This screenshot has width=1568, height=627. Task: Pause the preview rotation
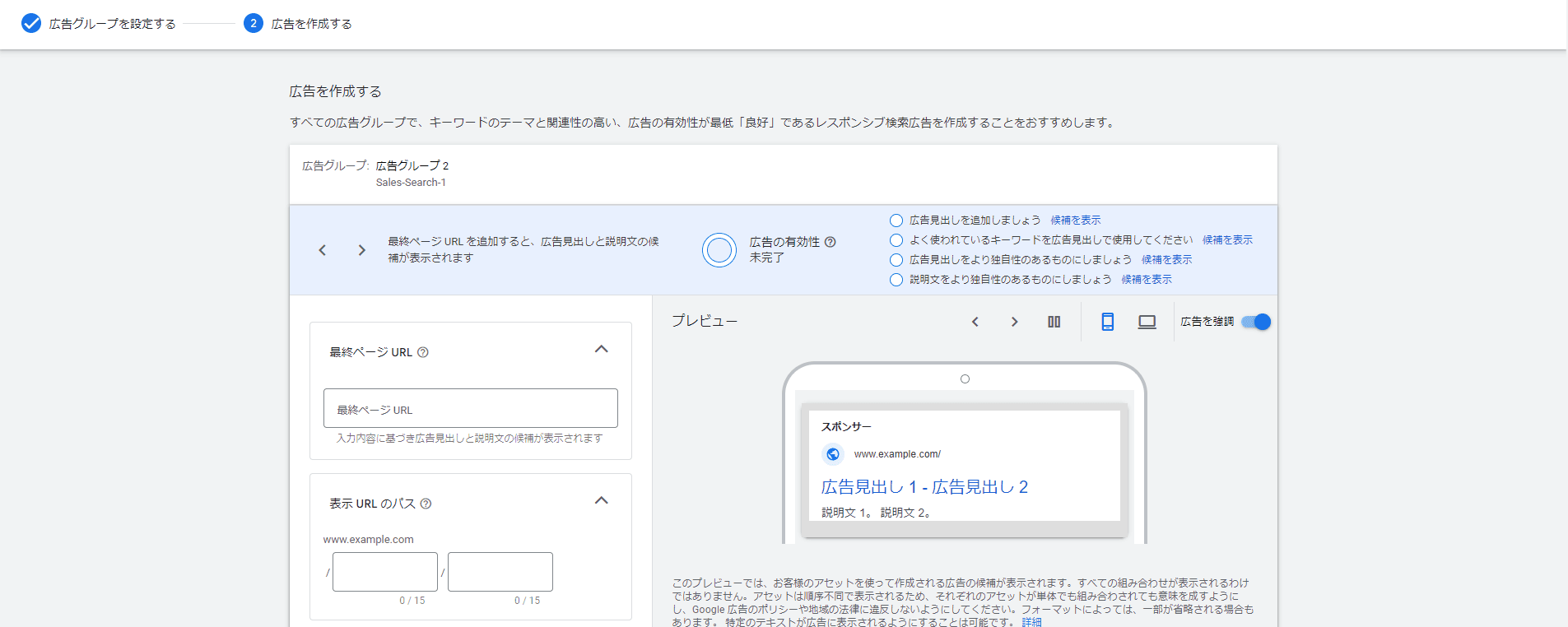1054,322
